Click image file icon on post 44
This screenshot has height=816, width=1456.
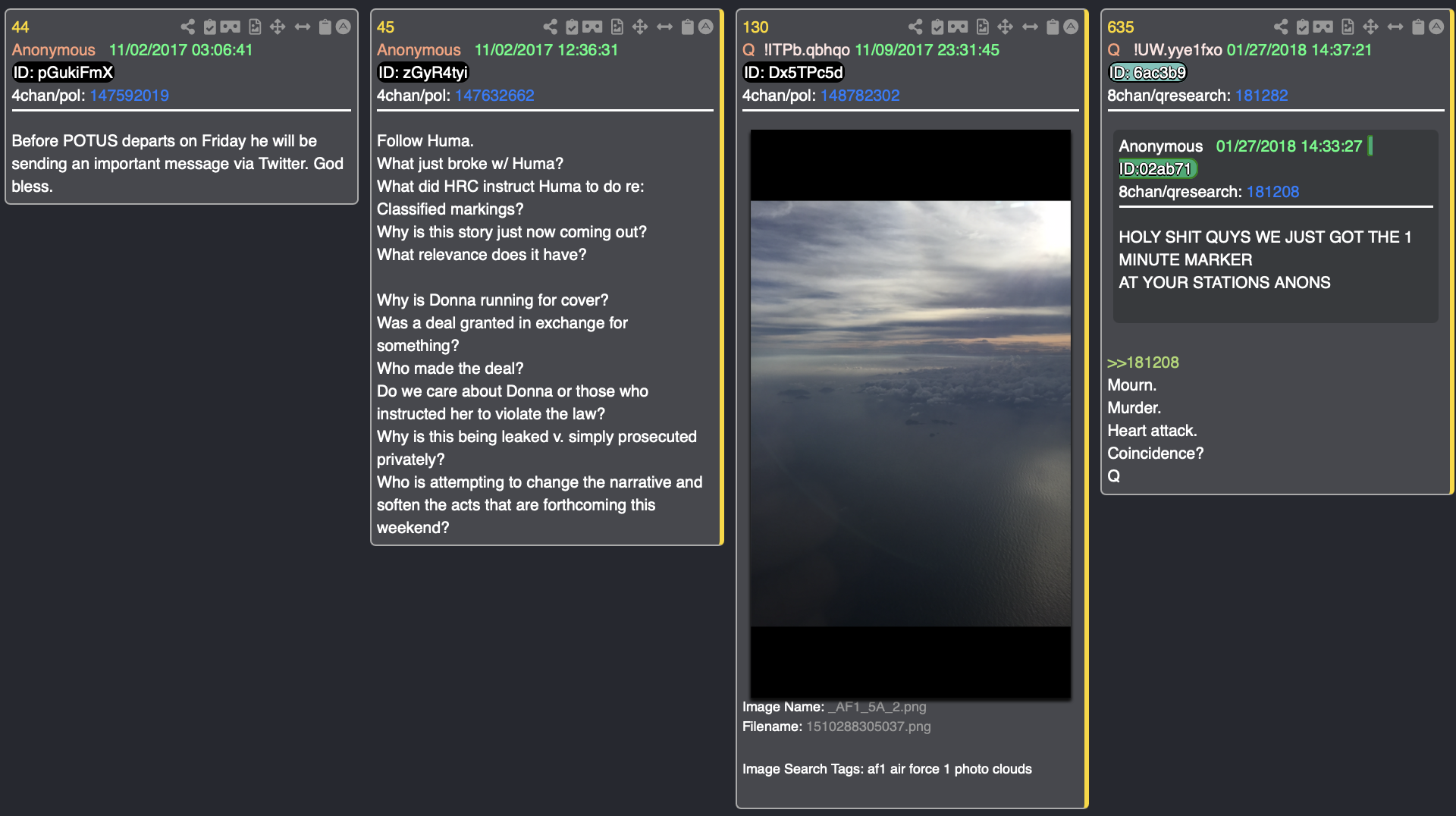click(x=255, y=27)
